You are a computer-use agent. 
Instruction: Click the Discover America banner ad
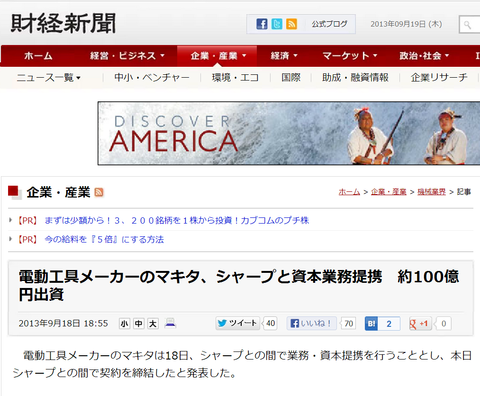[289, 133]
